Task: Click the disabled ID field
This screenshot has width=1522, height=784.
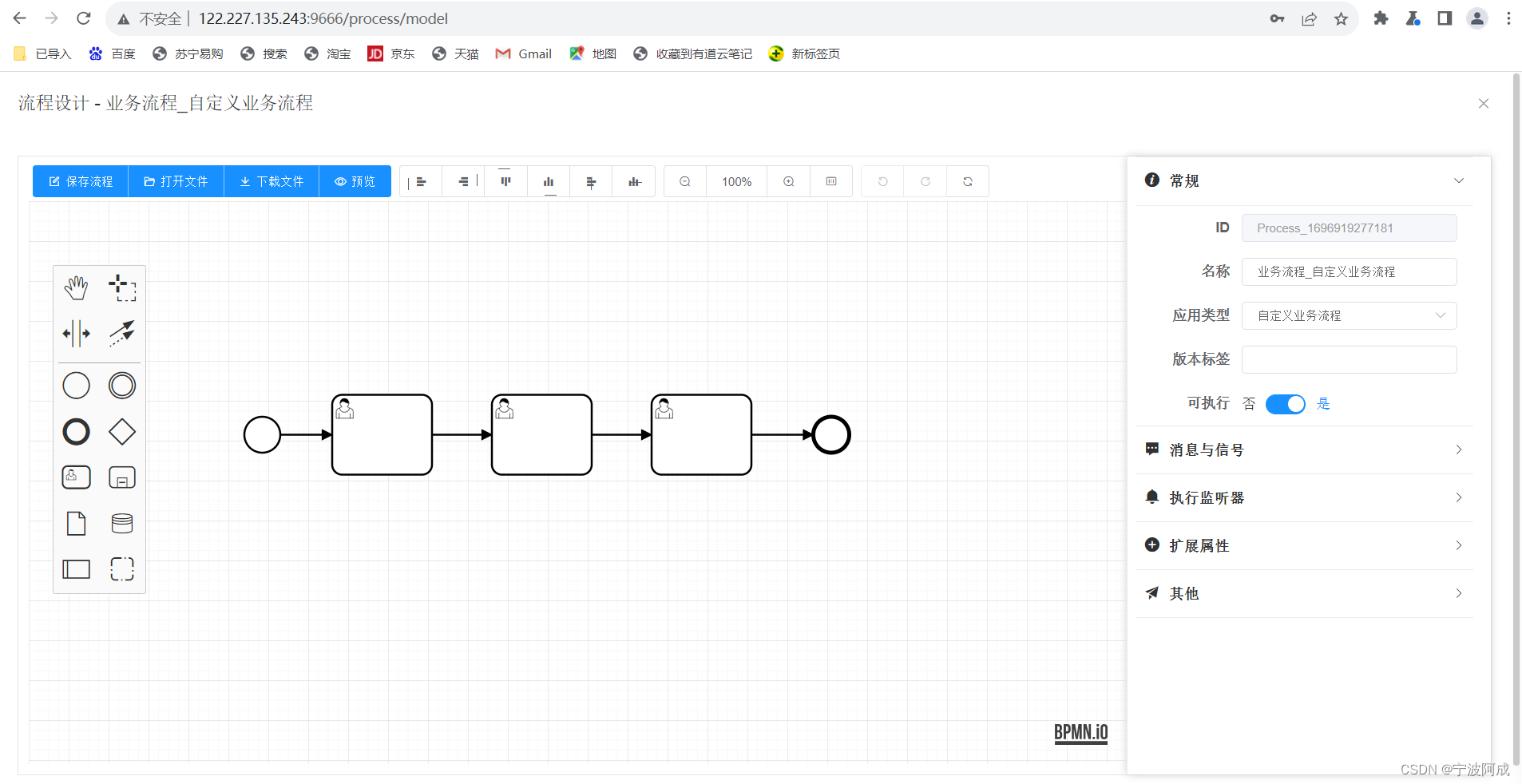Action: coord(1350,228)
